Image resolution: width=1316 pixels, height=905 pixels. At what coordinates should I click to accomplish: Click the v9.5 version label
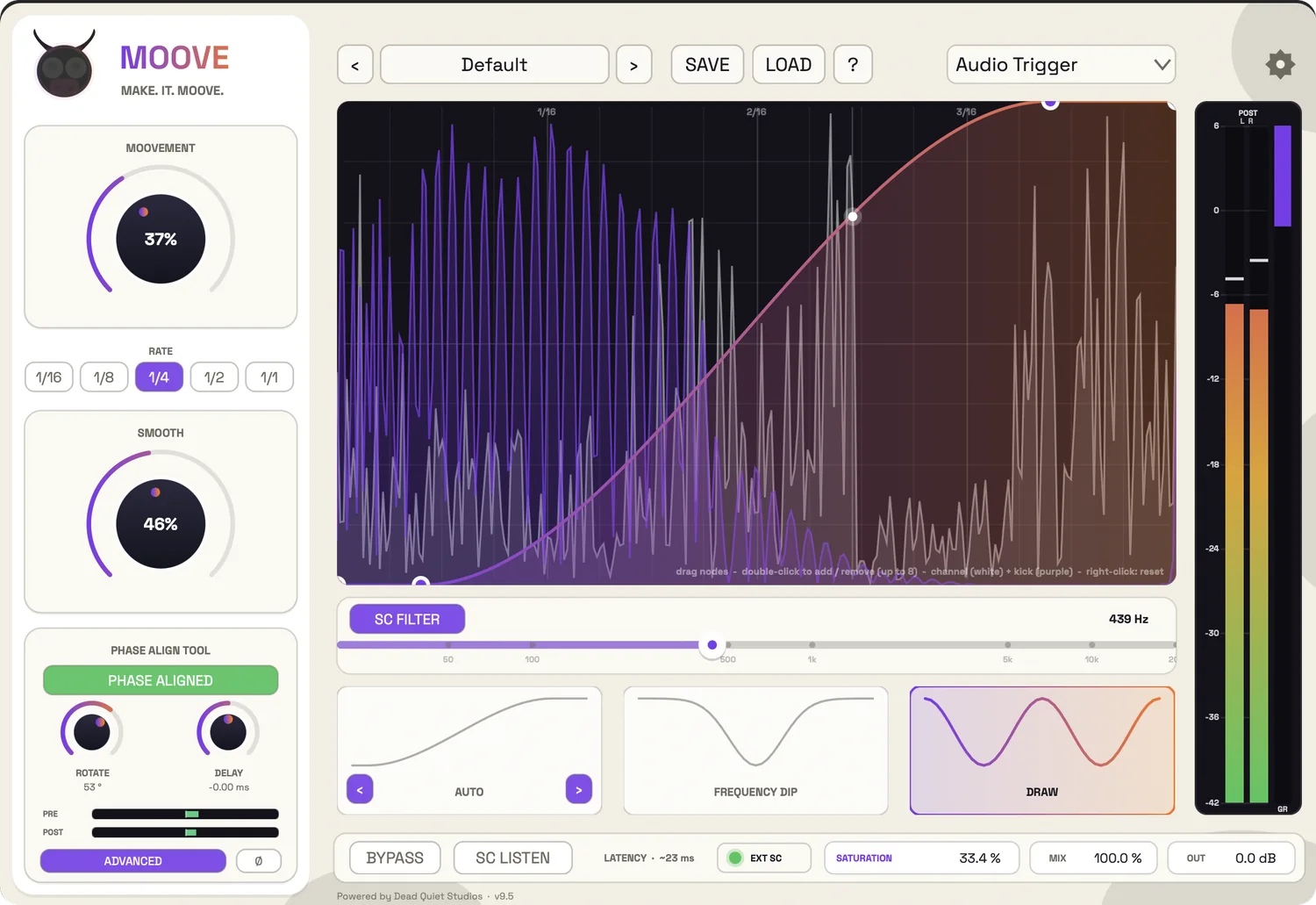pyautogui.click(x=504, y=896)
